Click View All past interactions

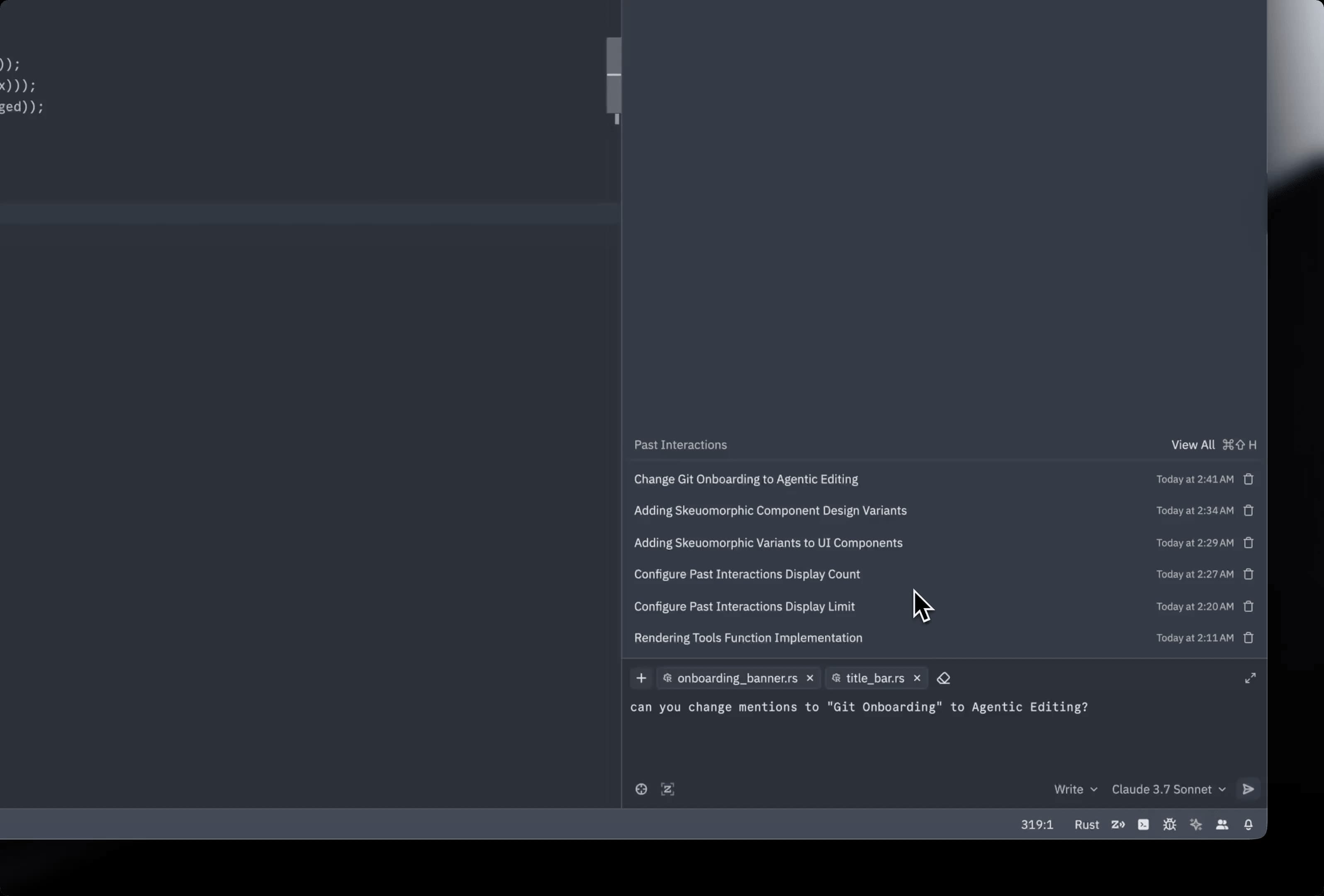1193,444
